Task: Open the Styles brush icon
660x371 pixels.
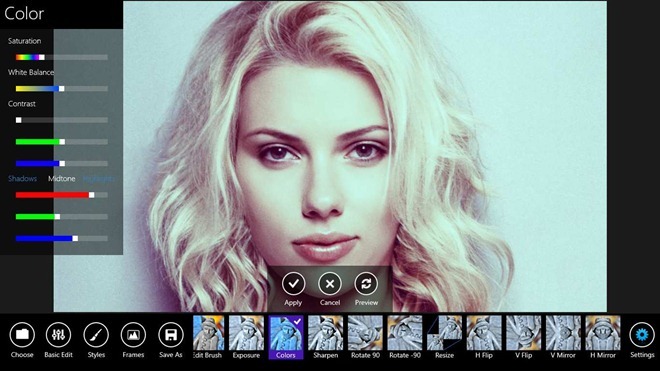Action: (x=96, y=335)
